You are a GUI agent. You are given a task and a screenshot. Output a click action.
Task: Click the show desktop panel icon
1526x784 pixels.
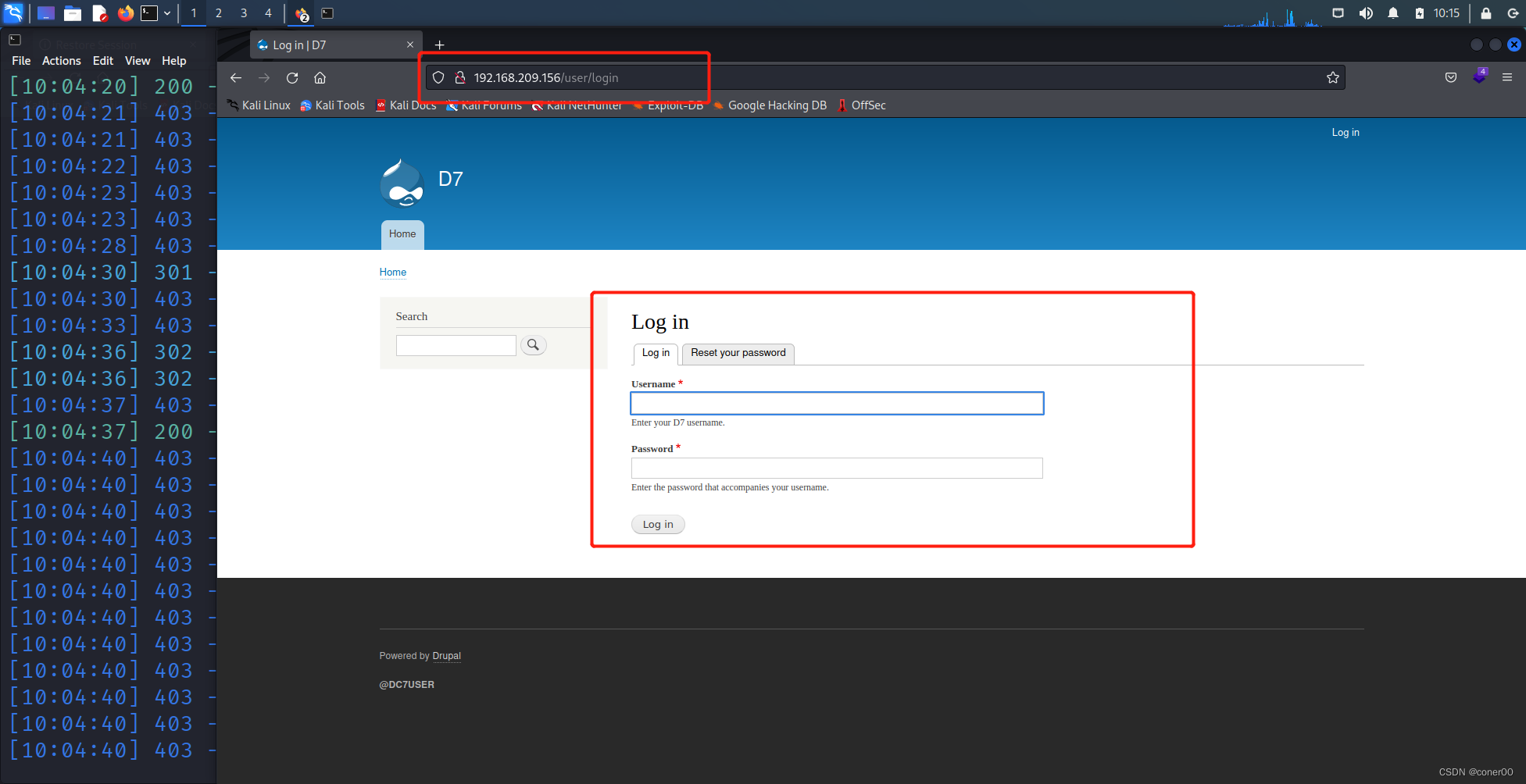[x=46, y=13]
